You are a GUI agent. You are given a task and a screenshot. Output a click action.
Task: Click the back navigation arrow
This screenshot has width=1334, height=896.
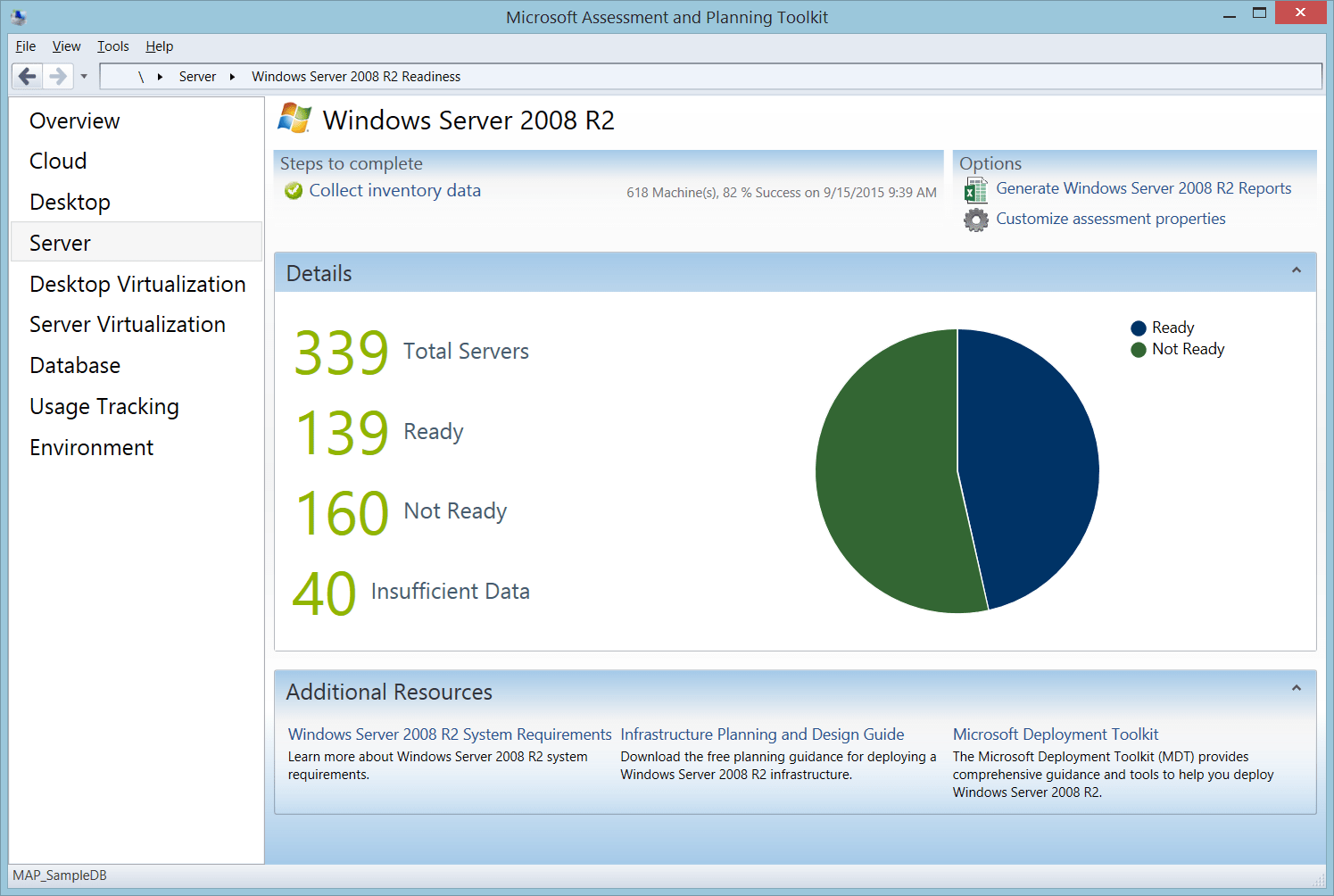(x=27, y=76)
